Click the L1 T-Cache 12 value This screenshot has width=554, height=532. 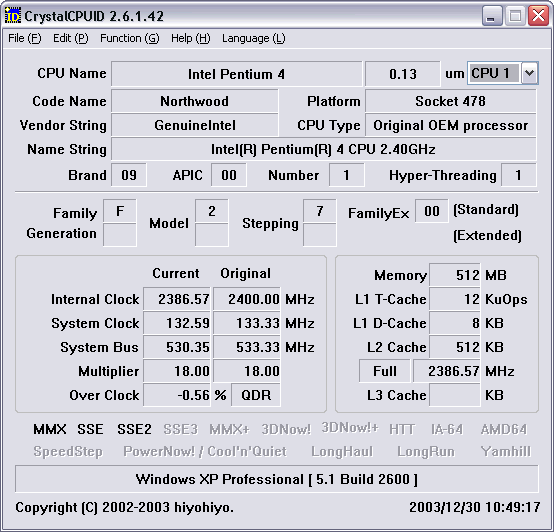[x=455, y=299]
